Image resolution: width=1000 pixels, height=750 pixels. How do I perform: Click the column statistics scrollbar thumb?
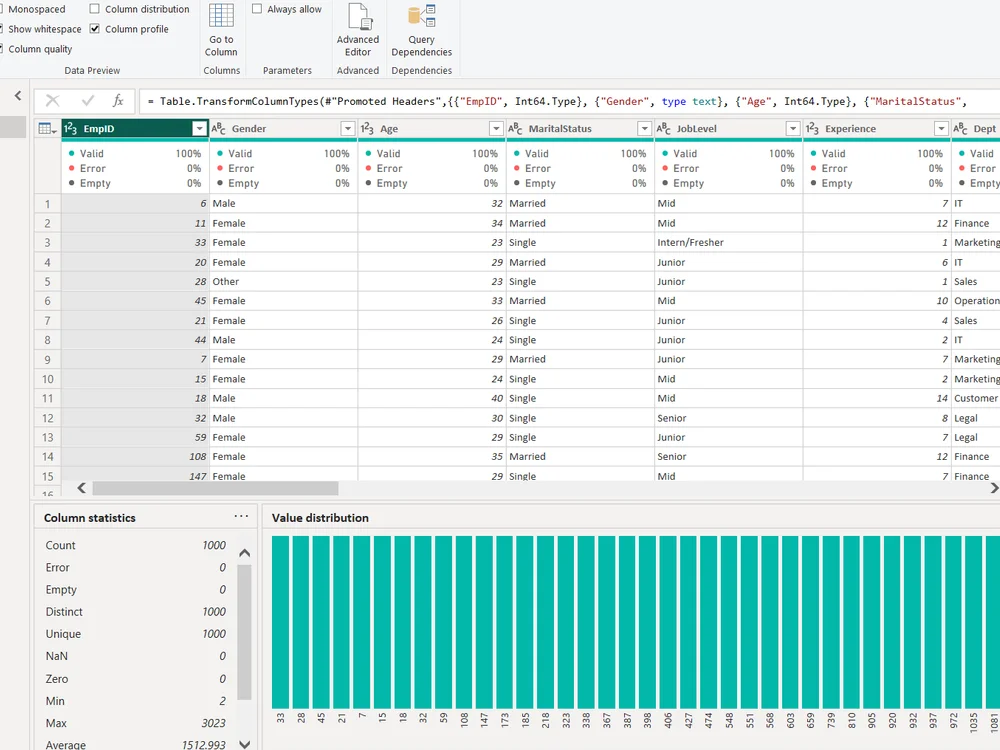244,632
